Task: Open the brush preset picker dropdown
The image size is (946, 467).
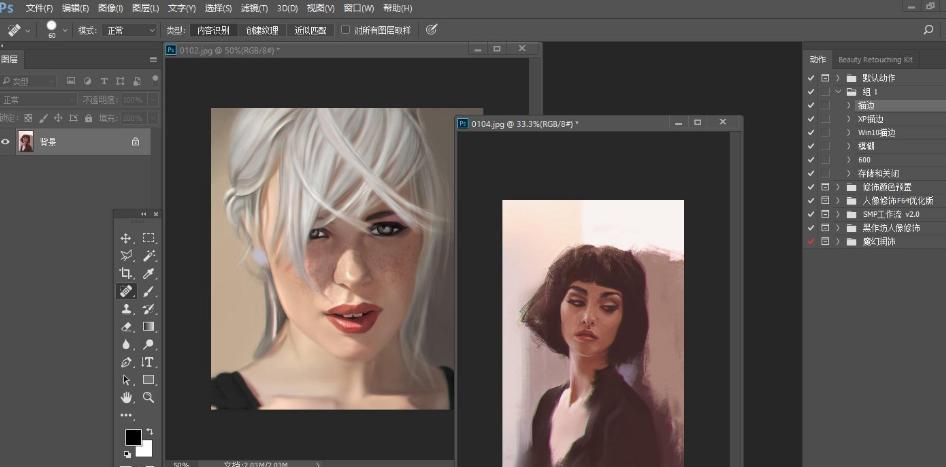Action: coord(65,30)
